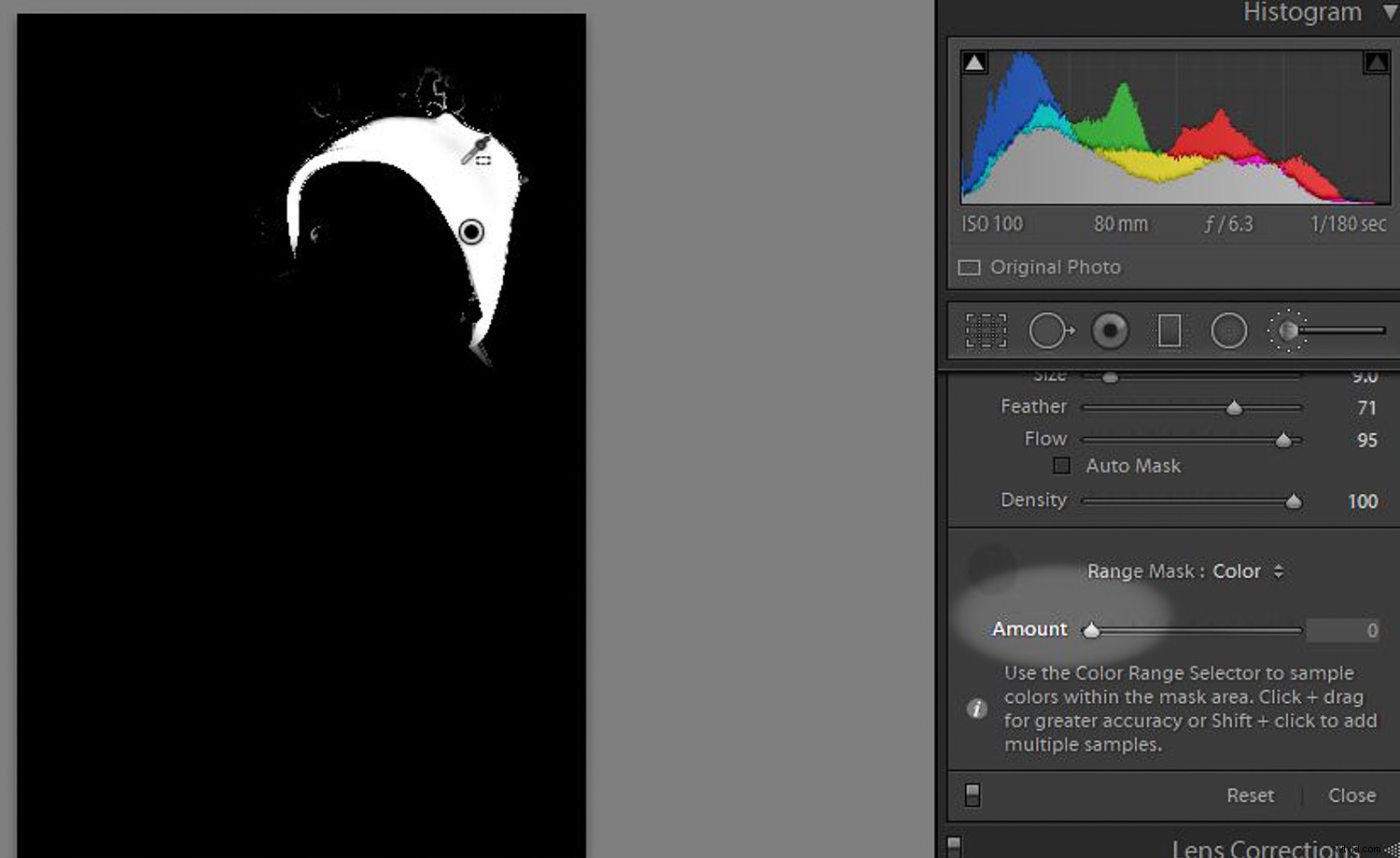This screenshot has width=1400, height=858.
Task: Click the Reset button
Action: point(1250,795)
